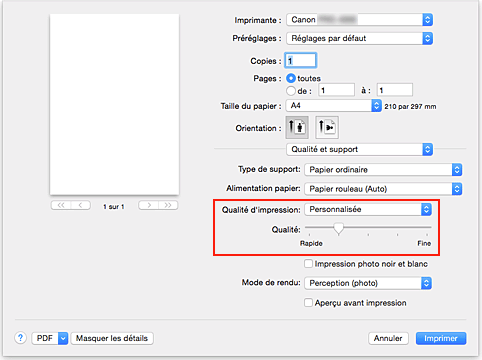
Task: Enable Impression photo noir et blanc
Action: click(308, 264)
